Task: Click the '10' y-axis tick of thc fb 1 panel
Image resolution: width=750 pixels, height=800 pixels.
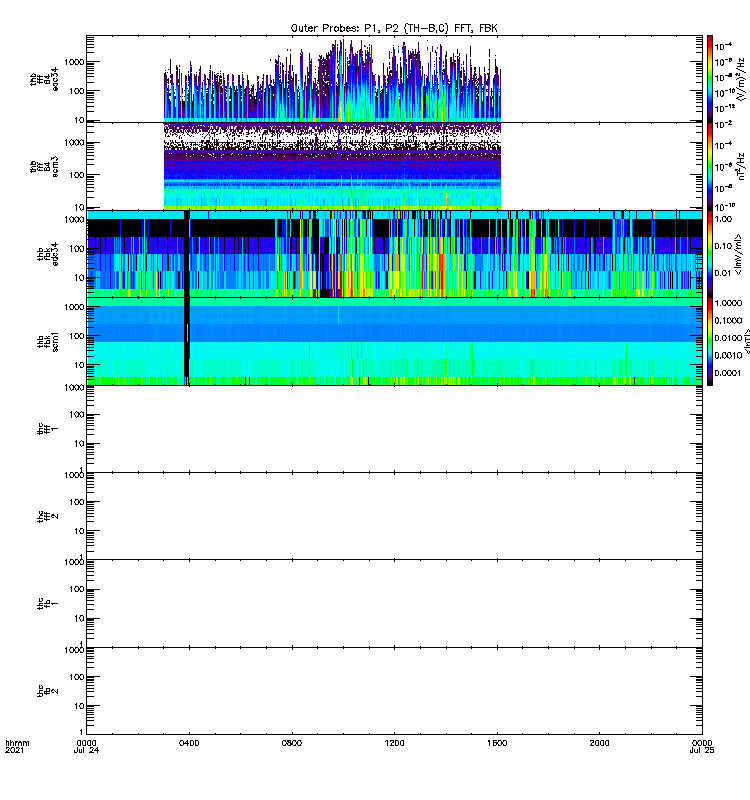Action: [x=79, y=619]
